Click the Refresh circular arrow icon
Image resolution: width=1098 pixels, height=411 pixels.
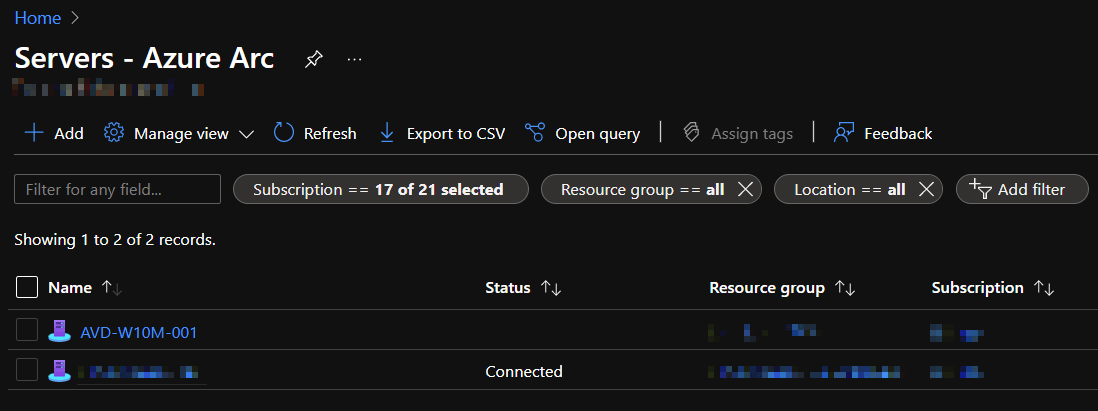(x=284, y=132)
